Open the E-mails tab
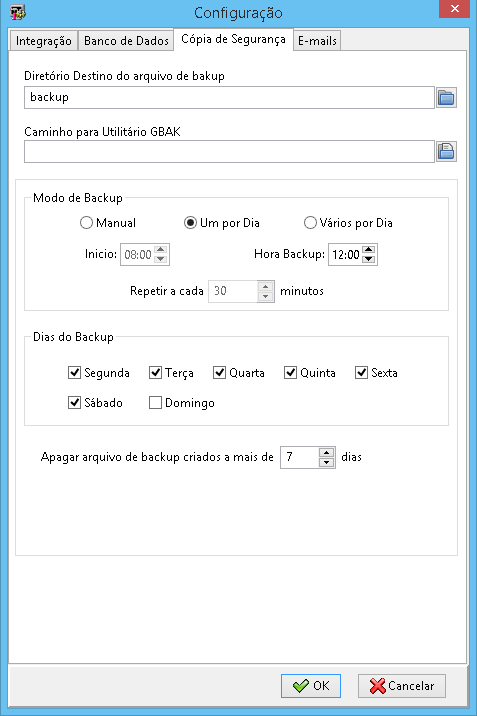 click(317, 41)
